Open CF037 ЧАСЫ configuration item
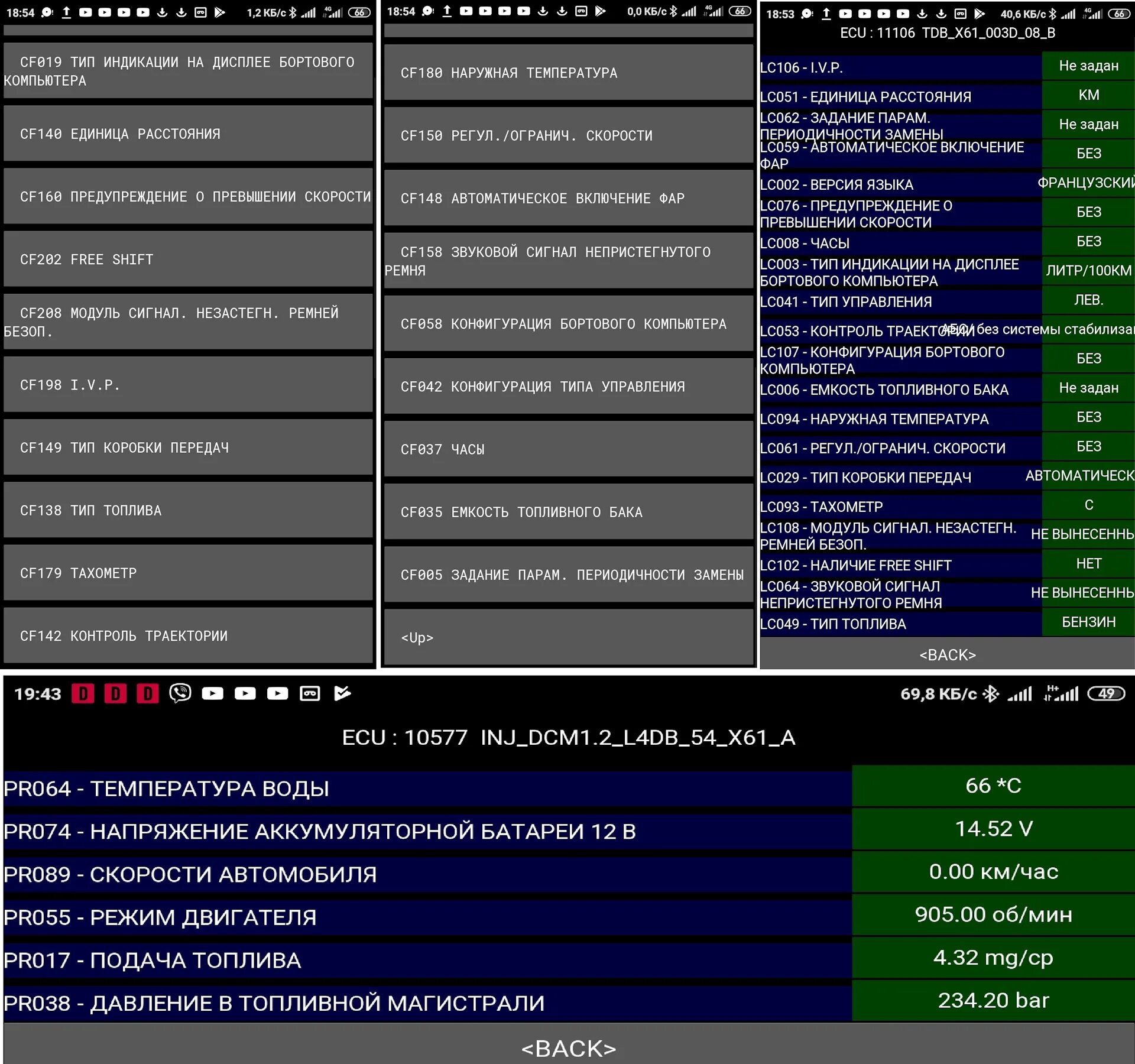 point(567,450)
